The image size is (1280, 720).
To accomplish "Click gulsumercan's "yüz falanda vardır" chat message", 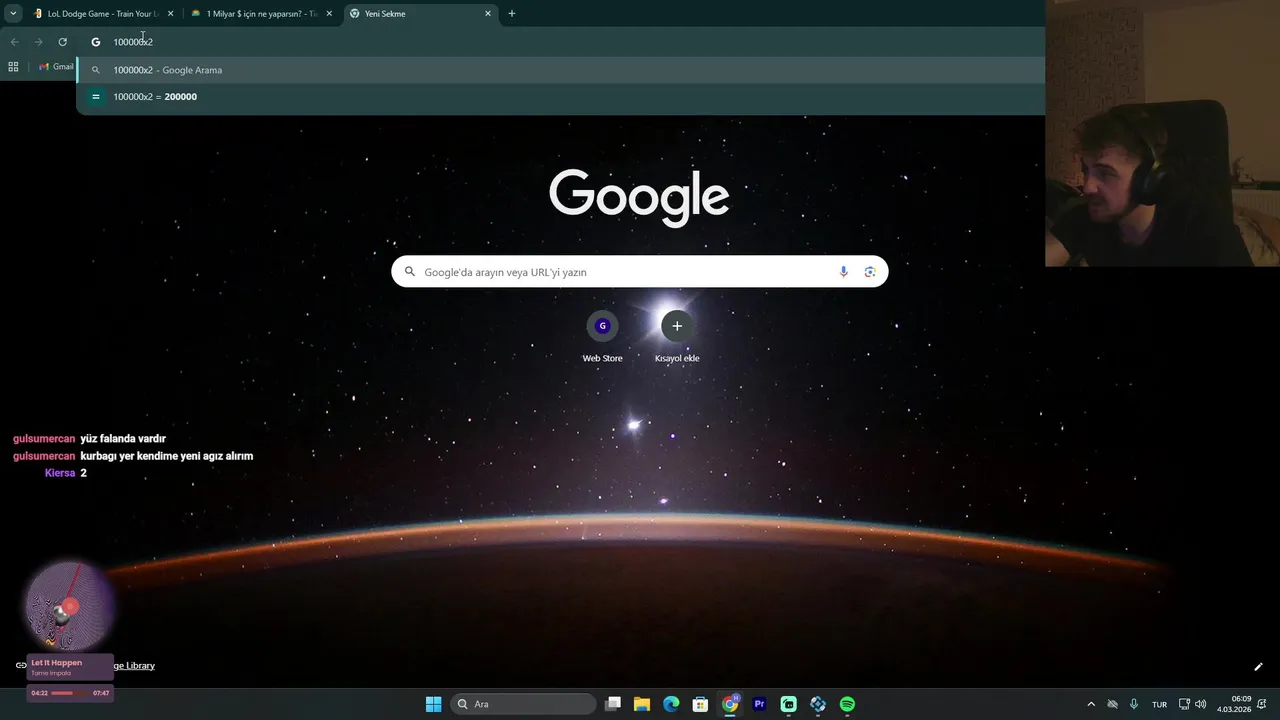I will 123,439.
